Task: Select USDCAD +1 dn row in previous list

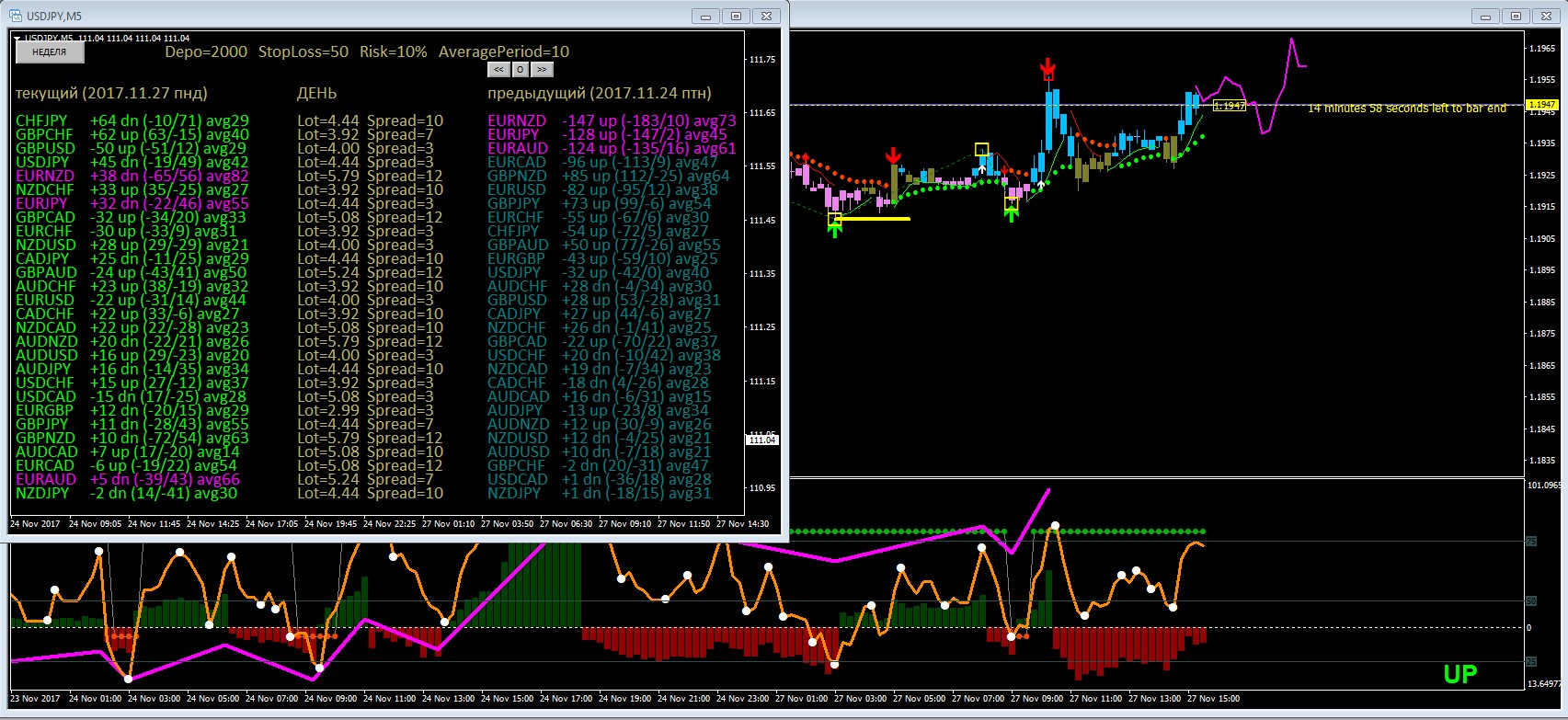Action: point(600,479)
